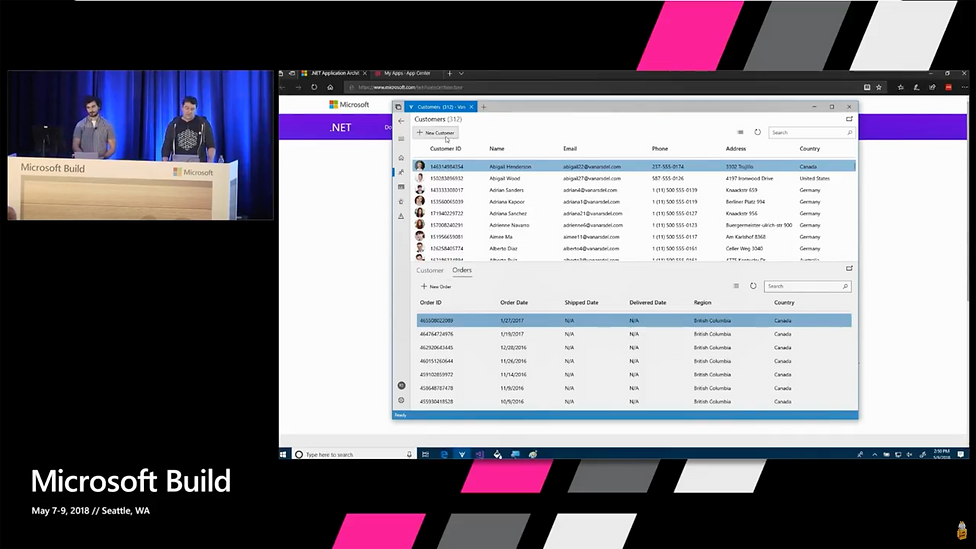Image resolution: width=976 pixels, height=549 pixels.
Task: Click the Order Date column header
Action: (514, 303)
